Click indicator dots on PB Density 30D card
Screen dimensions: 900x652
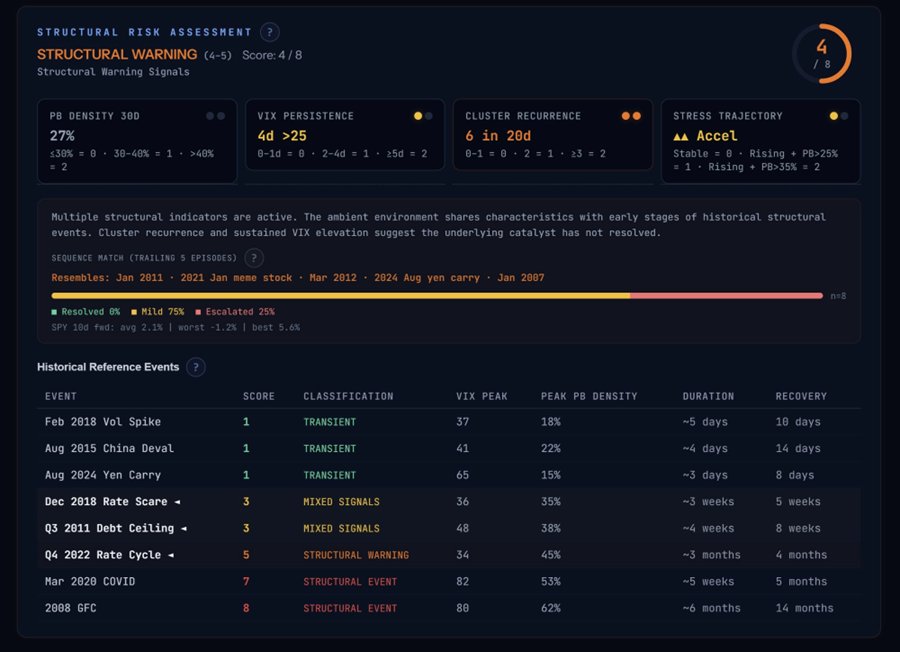(215, 116)
